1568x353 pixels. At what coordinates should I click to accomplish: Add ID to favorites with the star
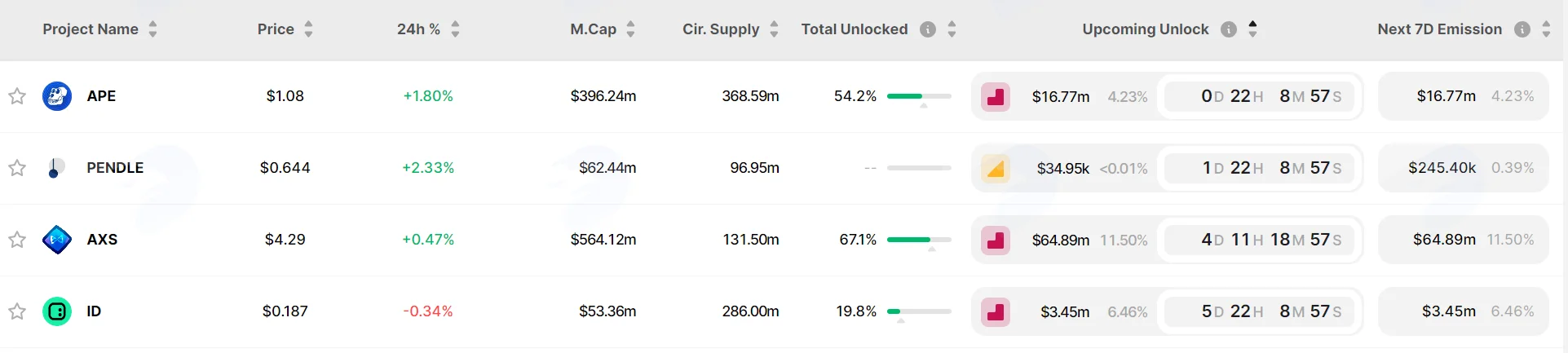(x=17, y=311)
